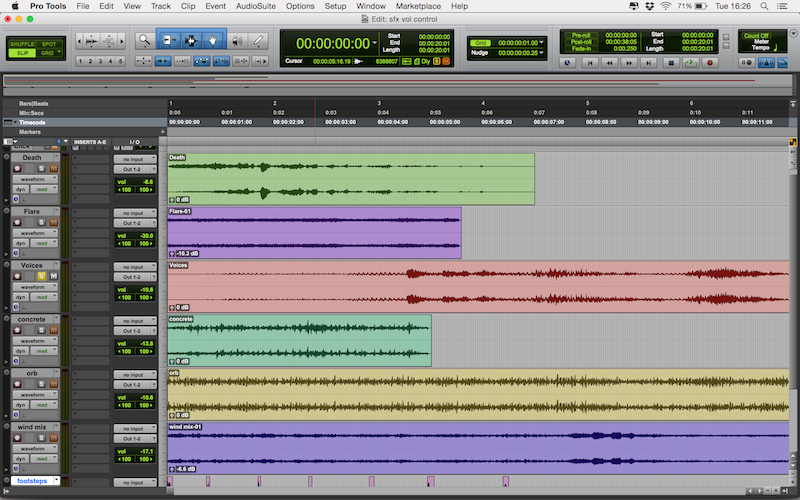Open concrete track Out 1-2 output selector

[132, 331]
